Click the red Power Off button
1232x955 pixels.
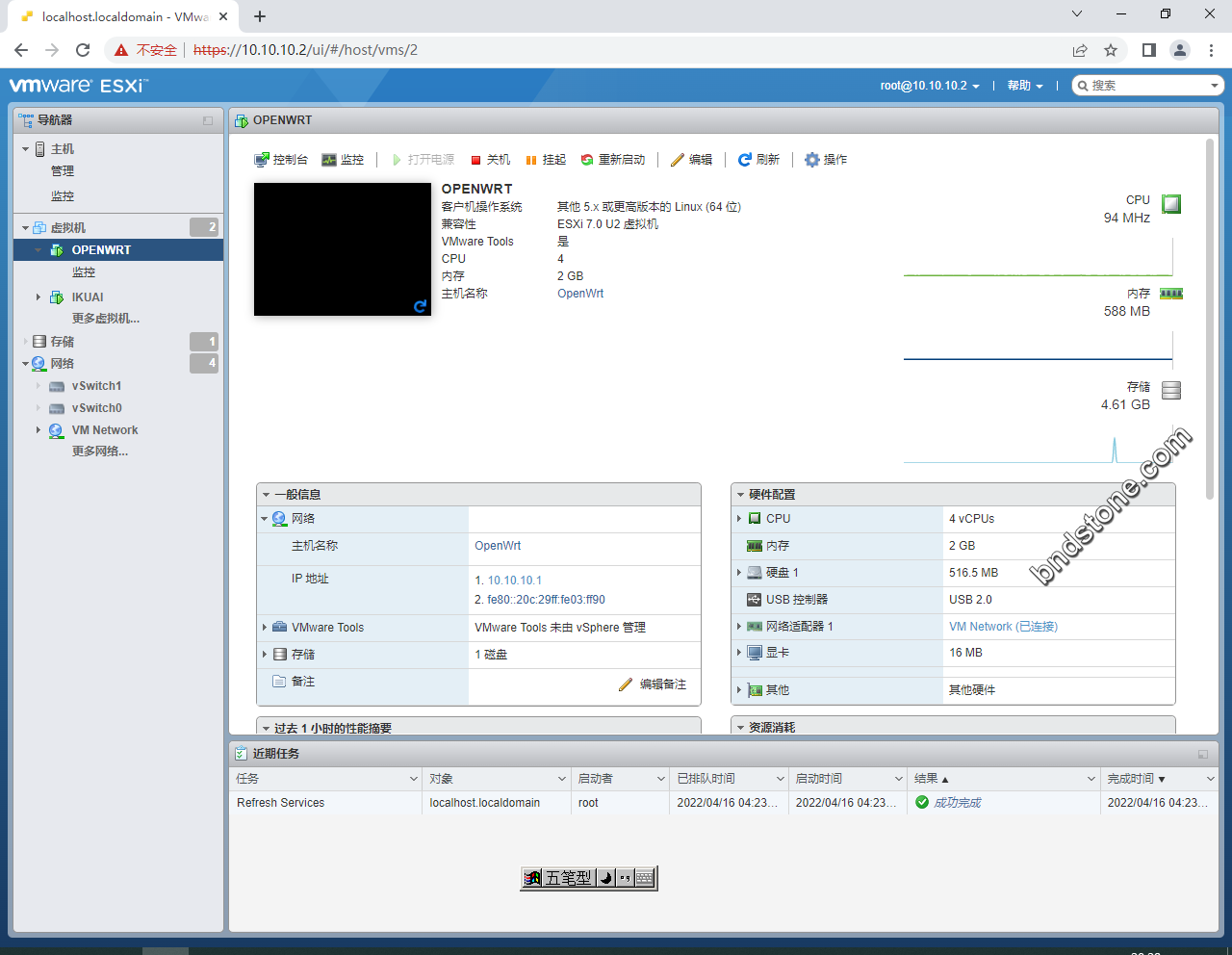[490, 160]
